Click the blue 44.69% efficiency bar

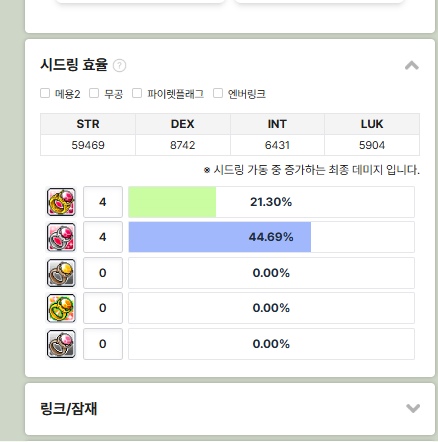220,237
